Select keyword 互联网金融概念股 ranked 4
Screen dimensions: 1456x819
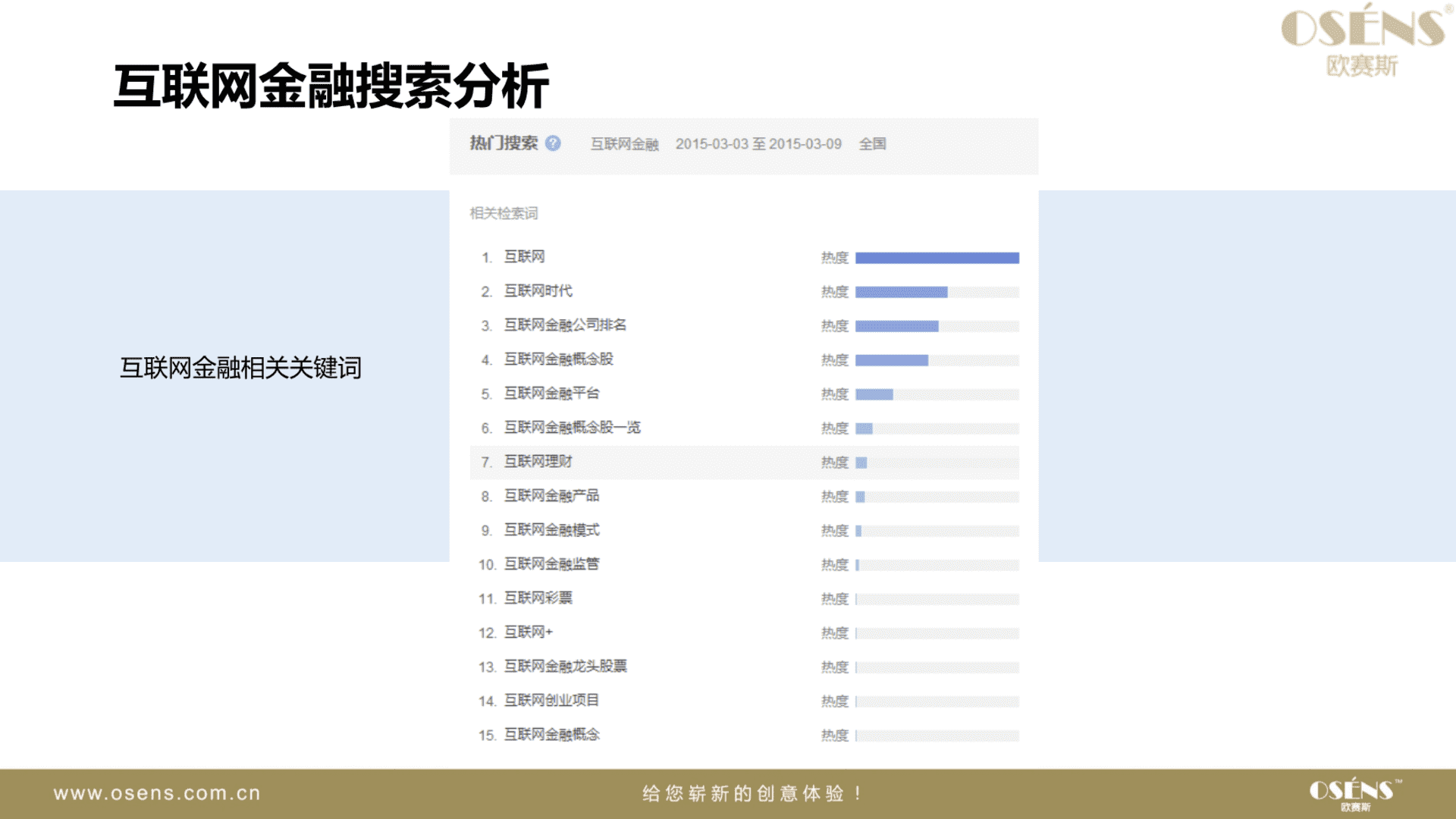point(558,359)
